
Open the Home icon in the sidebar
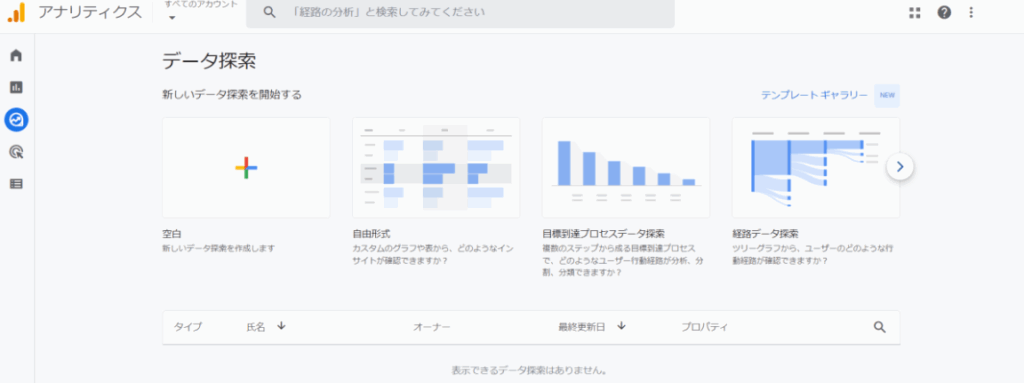(16, 55)
